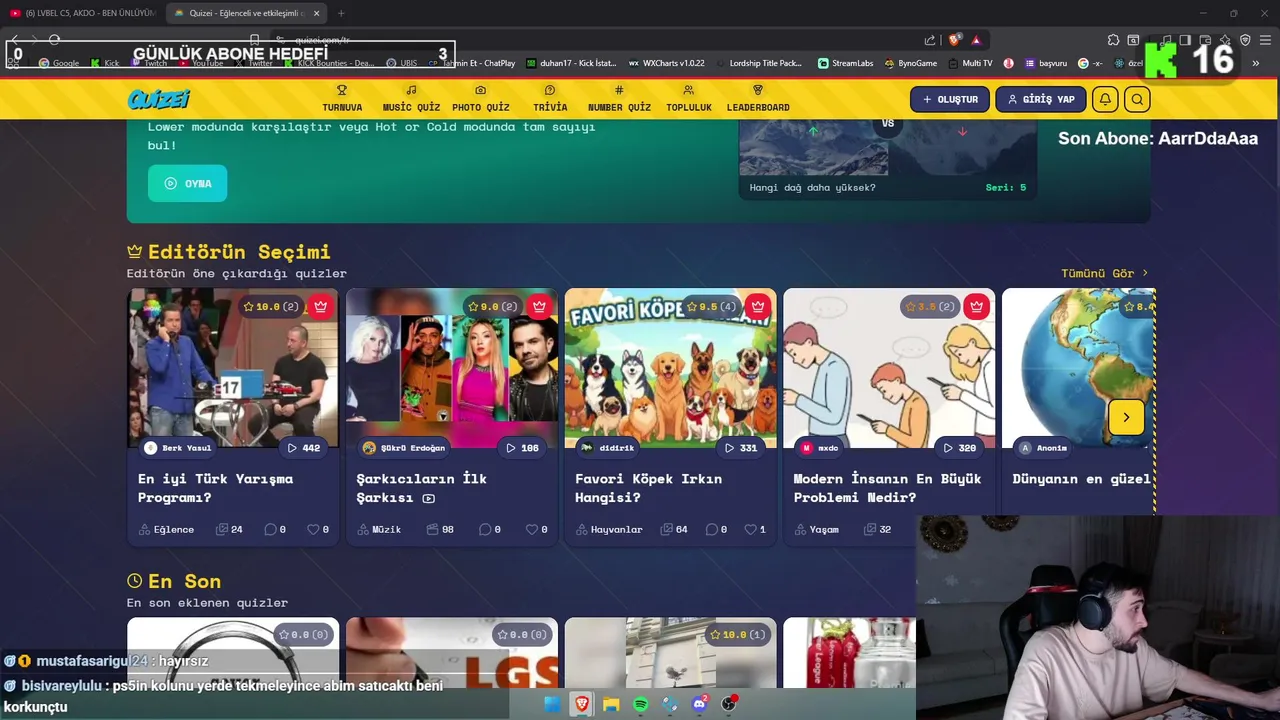Open the Topluluk community page
This screenshot has height=720, width=1280.
pyautogui.click(x=689, y=99)
